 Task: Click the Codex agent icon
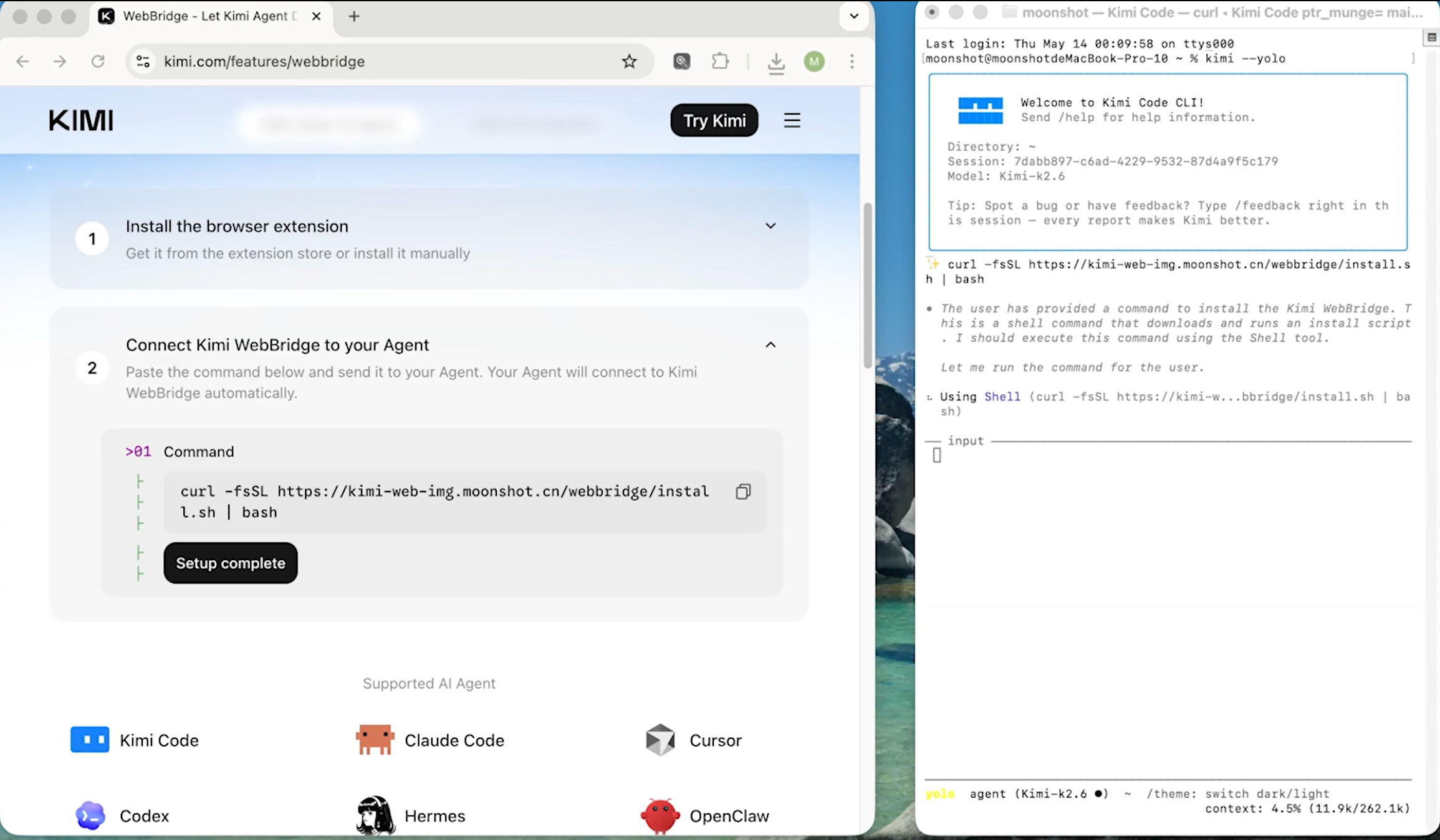coord(90,816)
